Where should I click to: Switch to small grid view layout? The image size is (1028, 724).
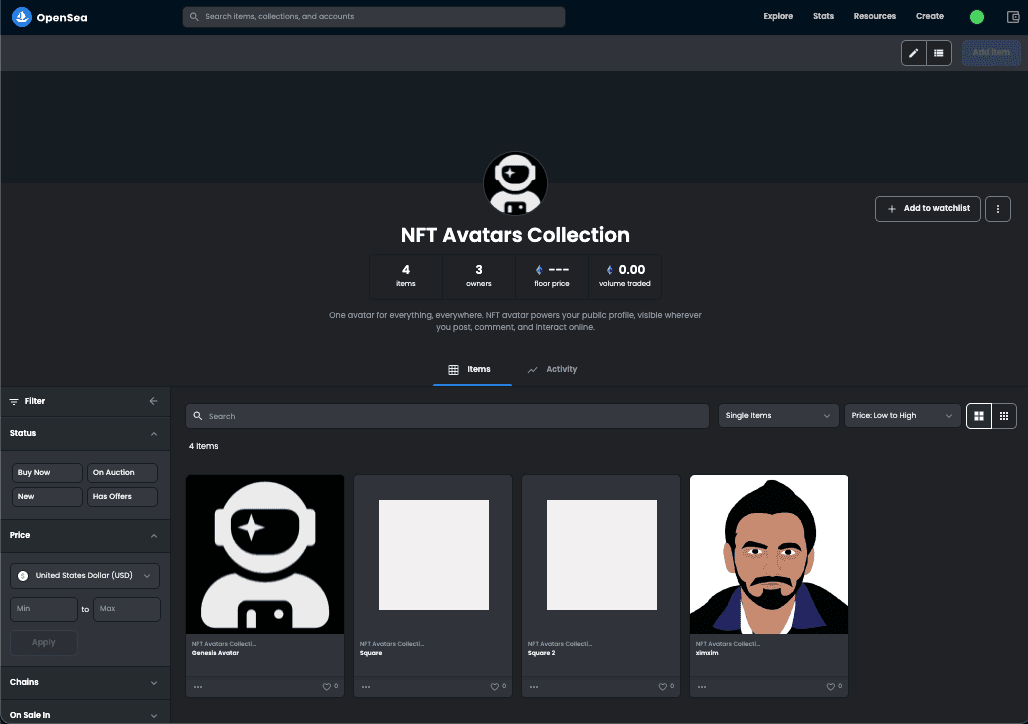point(1004,415)
